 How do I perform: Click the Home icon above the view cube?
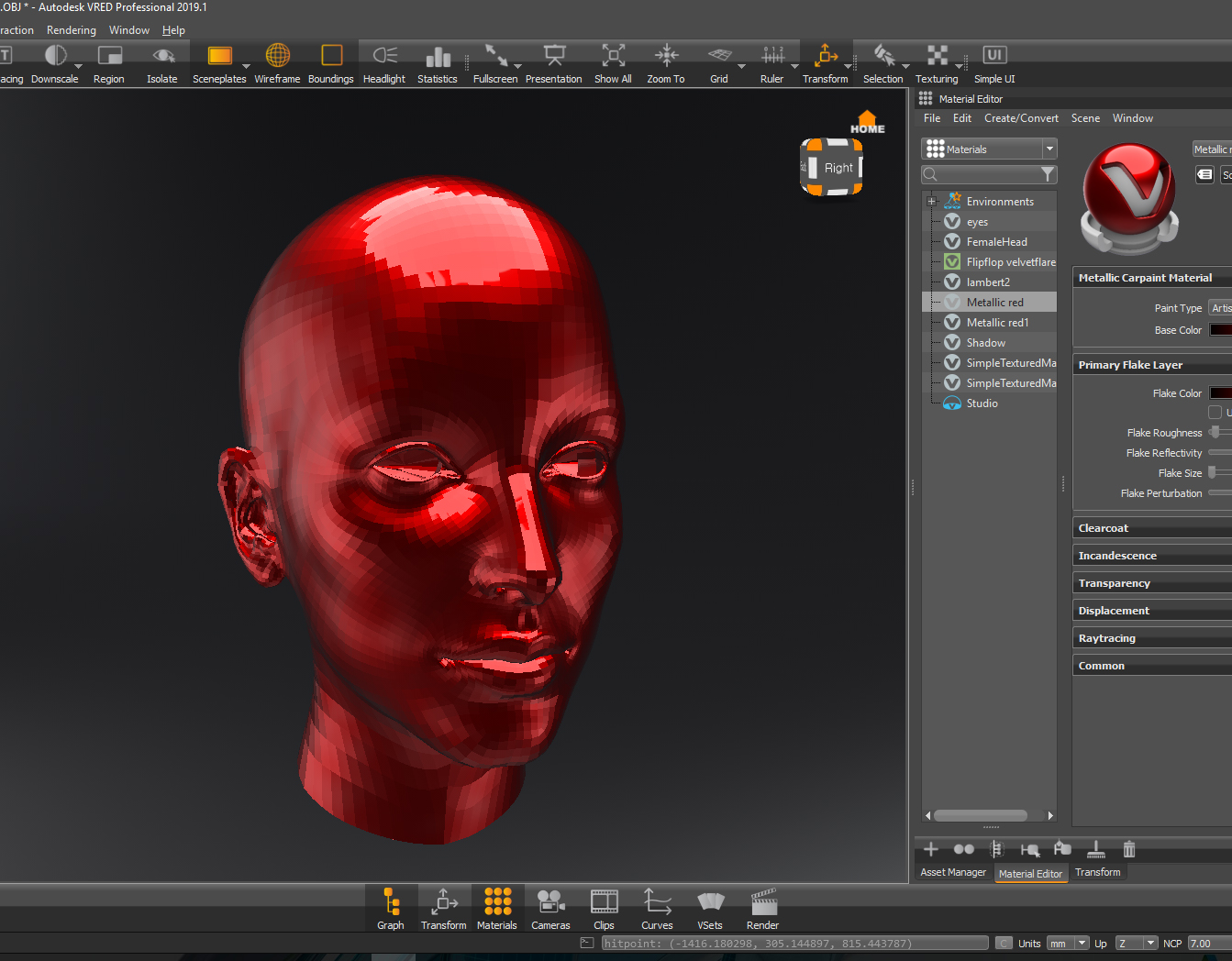click(x=867, y=121)
